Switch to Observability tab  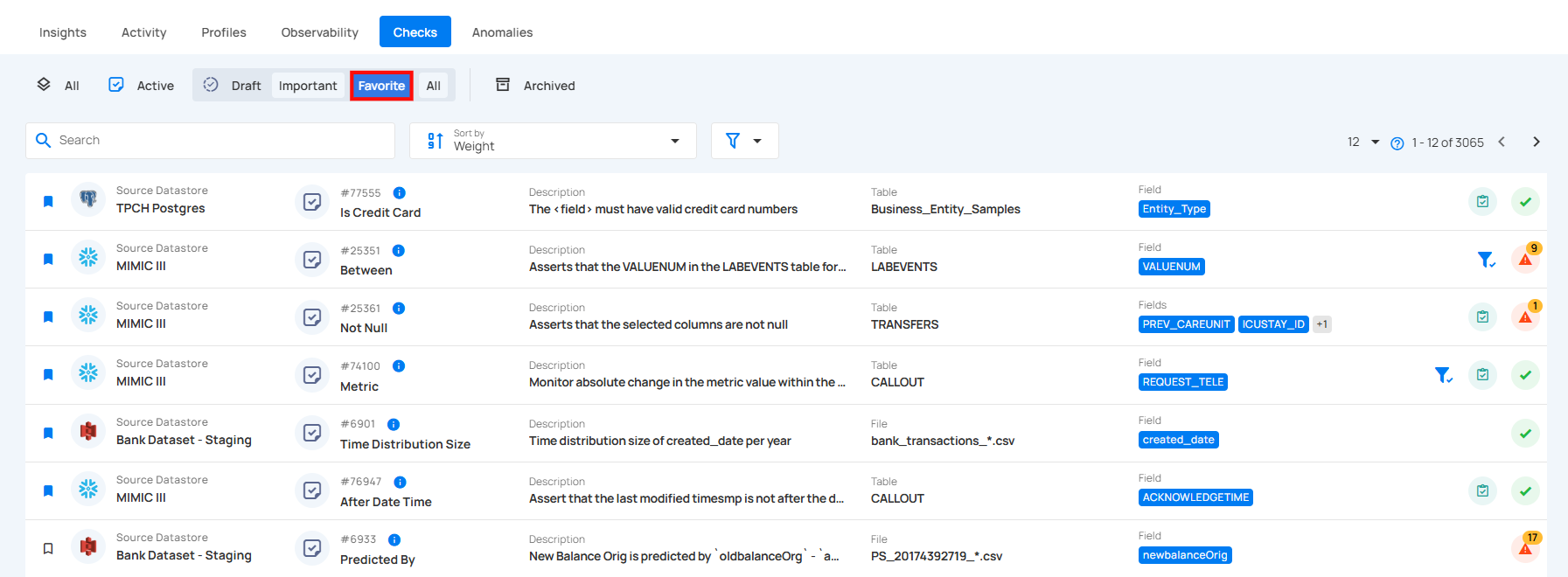point(320,32)
